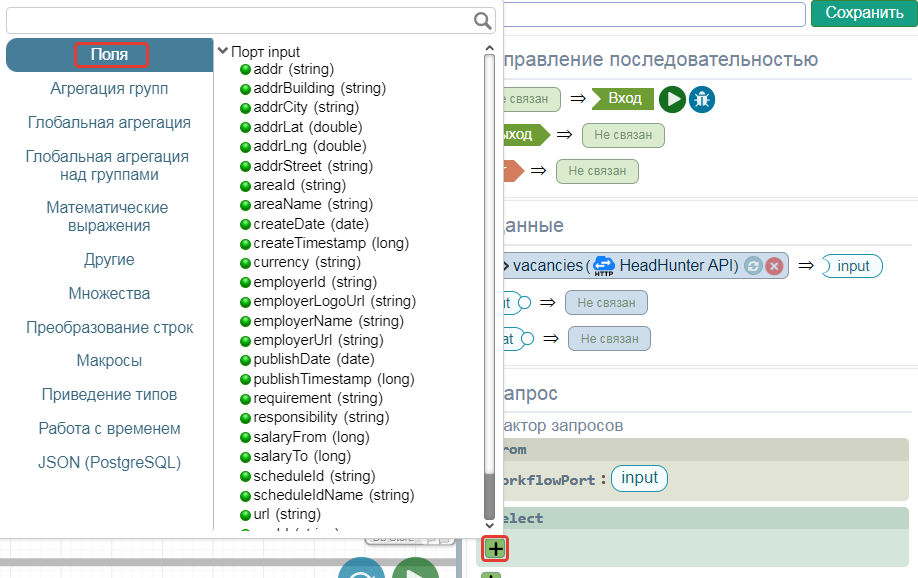Click the Вход sequence port label

(624, 99)
